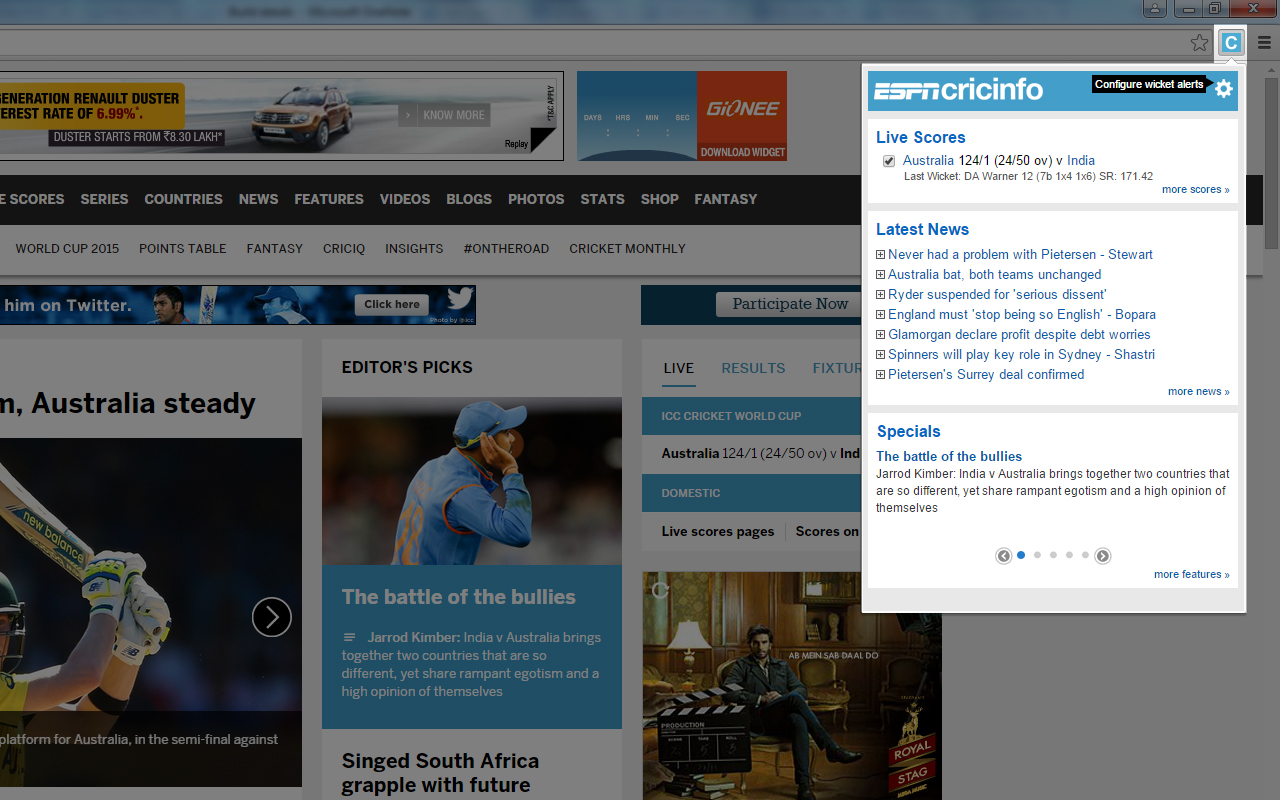
Task: Open the BLOGS menu
Action: 469,199
